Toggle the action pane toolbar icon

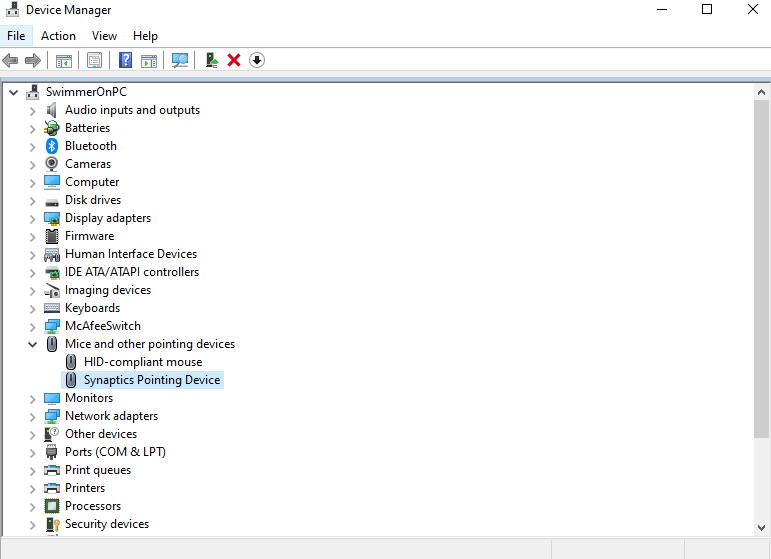click(149, 61)
